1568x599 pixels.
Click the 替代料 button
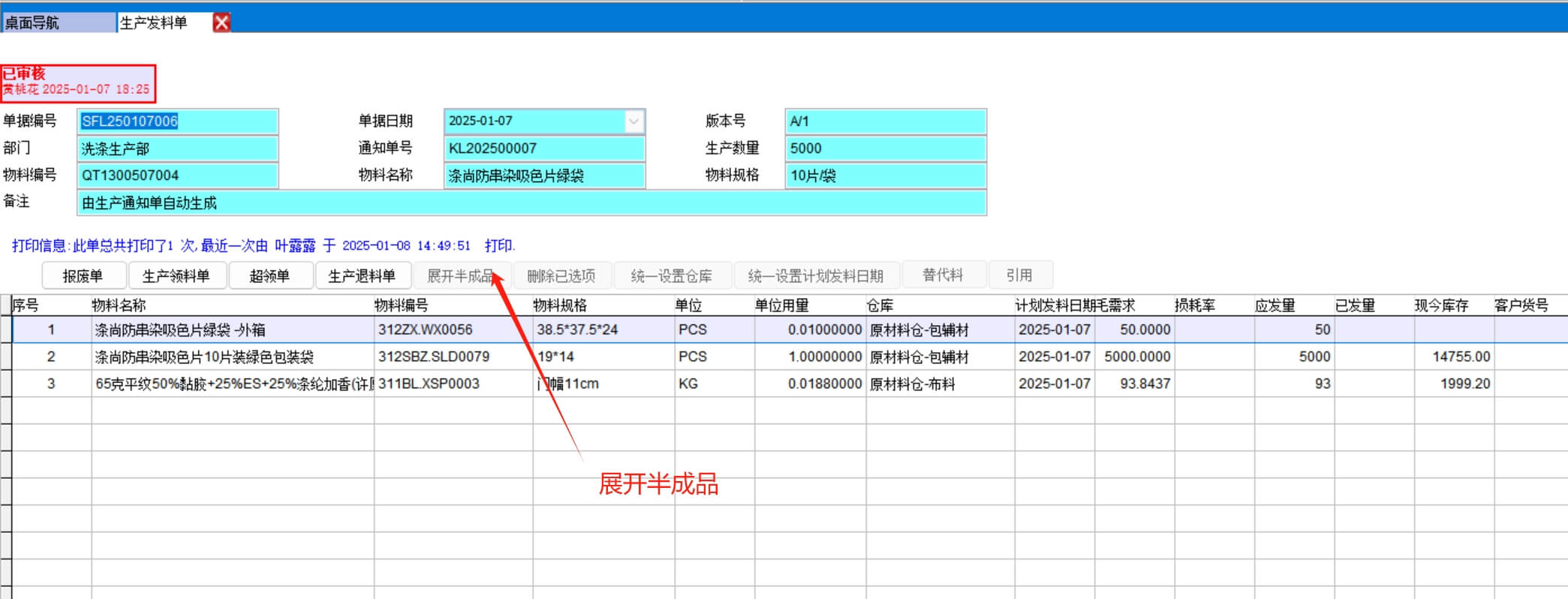tap(942, 275)
